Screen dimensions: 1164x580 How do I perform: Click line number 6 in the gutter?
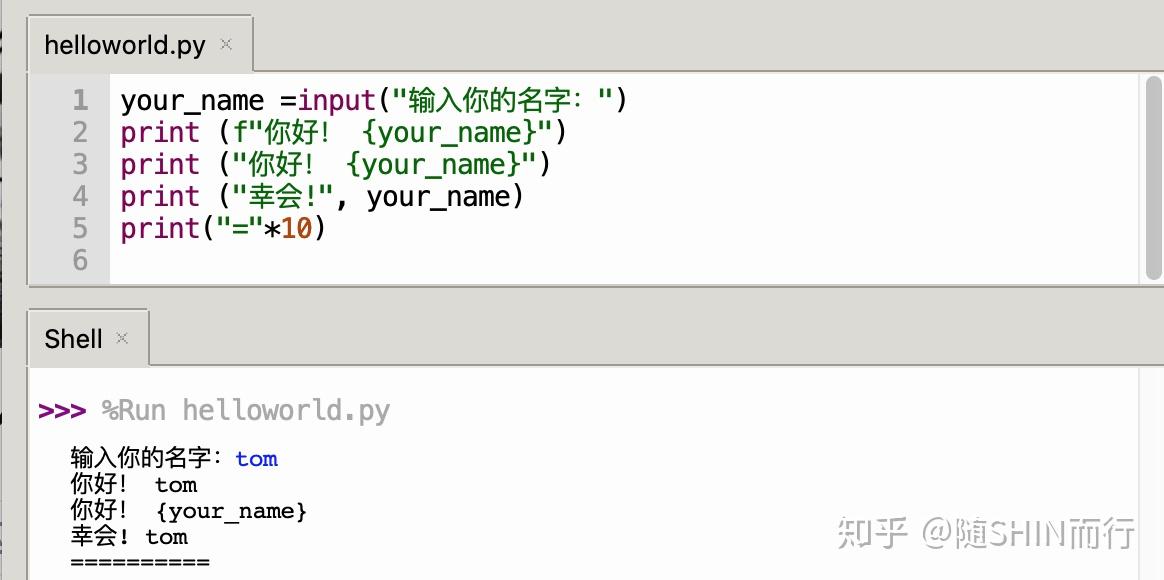pyautogui.click(x=79, y=260)
